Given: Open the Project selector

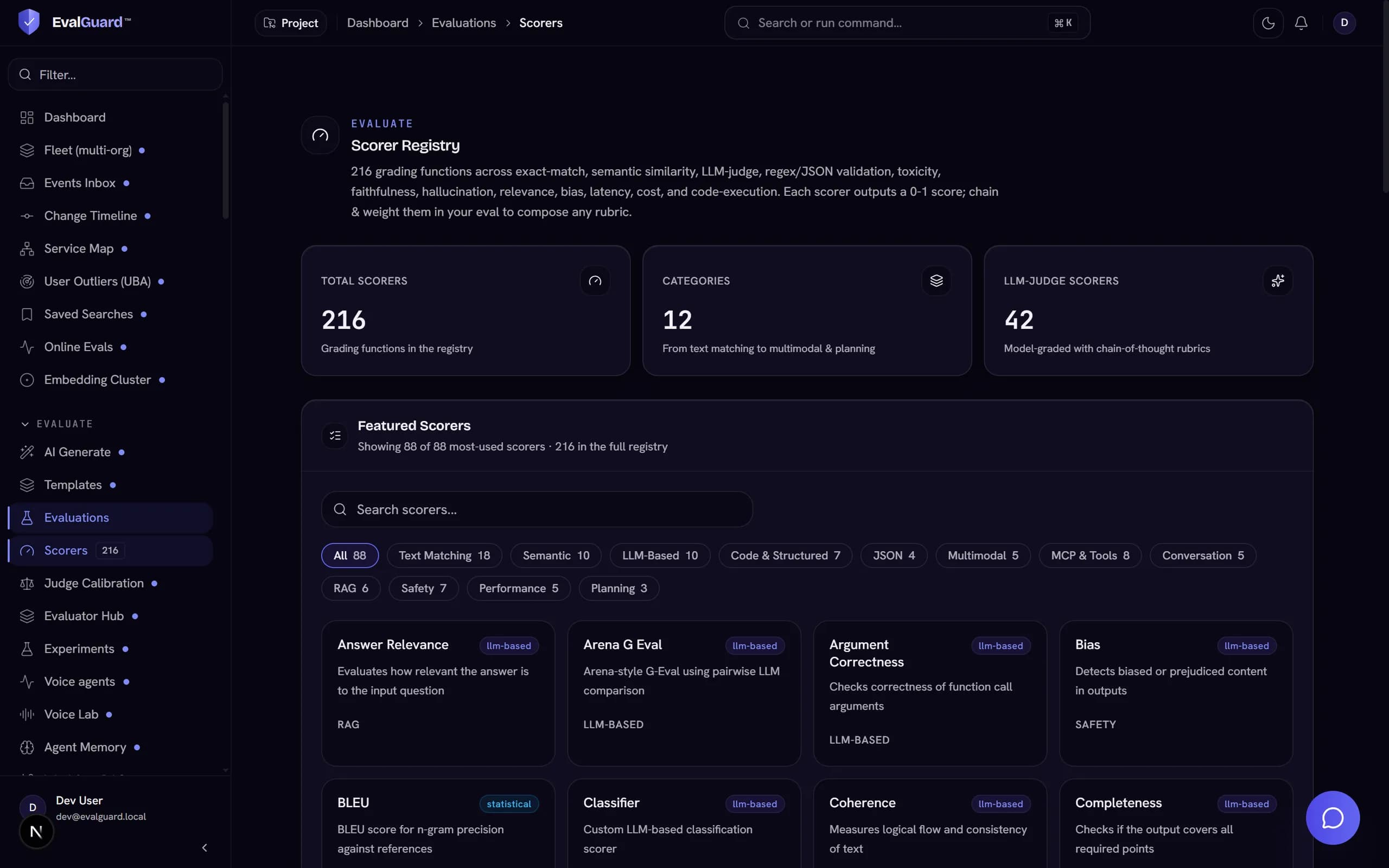Looking at the screenshot, I should pos(290,23).
